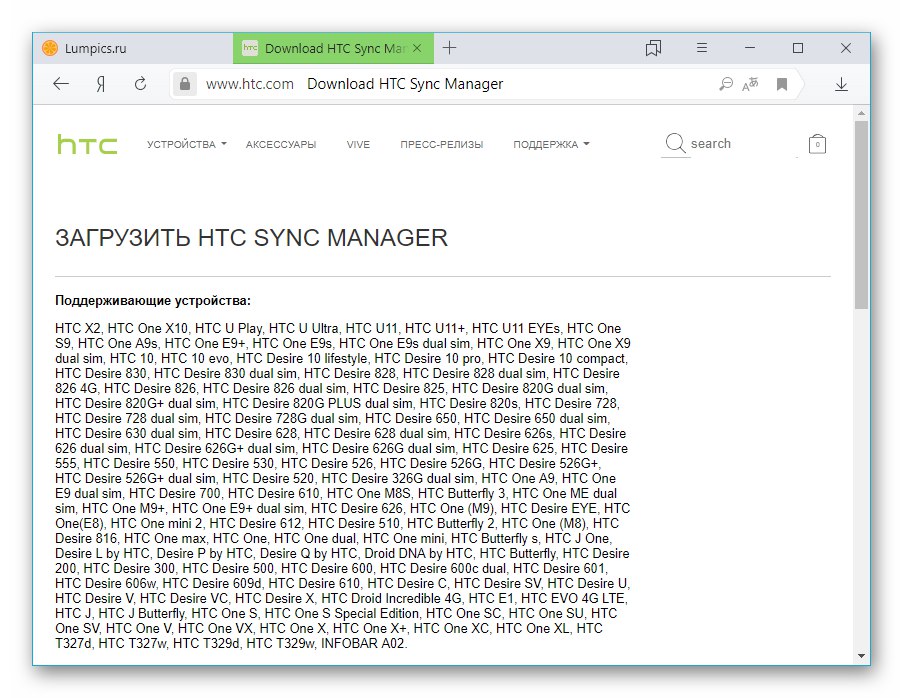
Task: Select the Download HTC Sync Manager tab
Action: click(x=333, y=48)
